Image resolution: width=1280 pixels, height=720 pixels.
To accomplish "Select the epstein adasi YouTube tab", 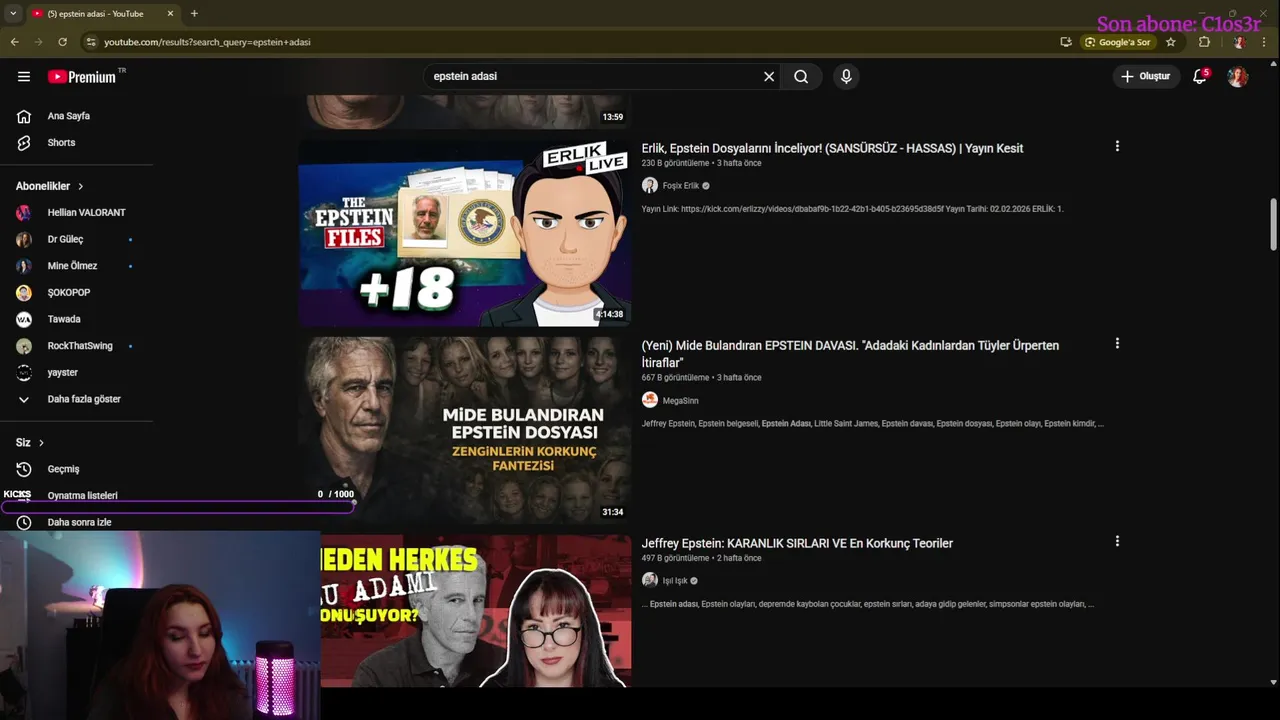I will coord(103,14).
